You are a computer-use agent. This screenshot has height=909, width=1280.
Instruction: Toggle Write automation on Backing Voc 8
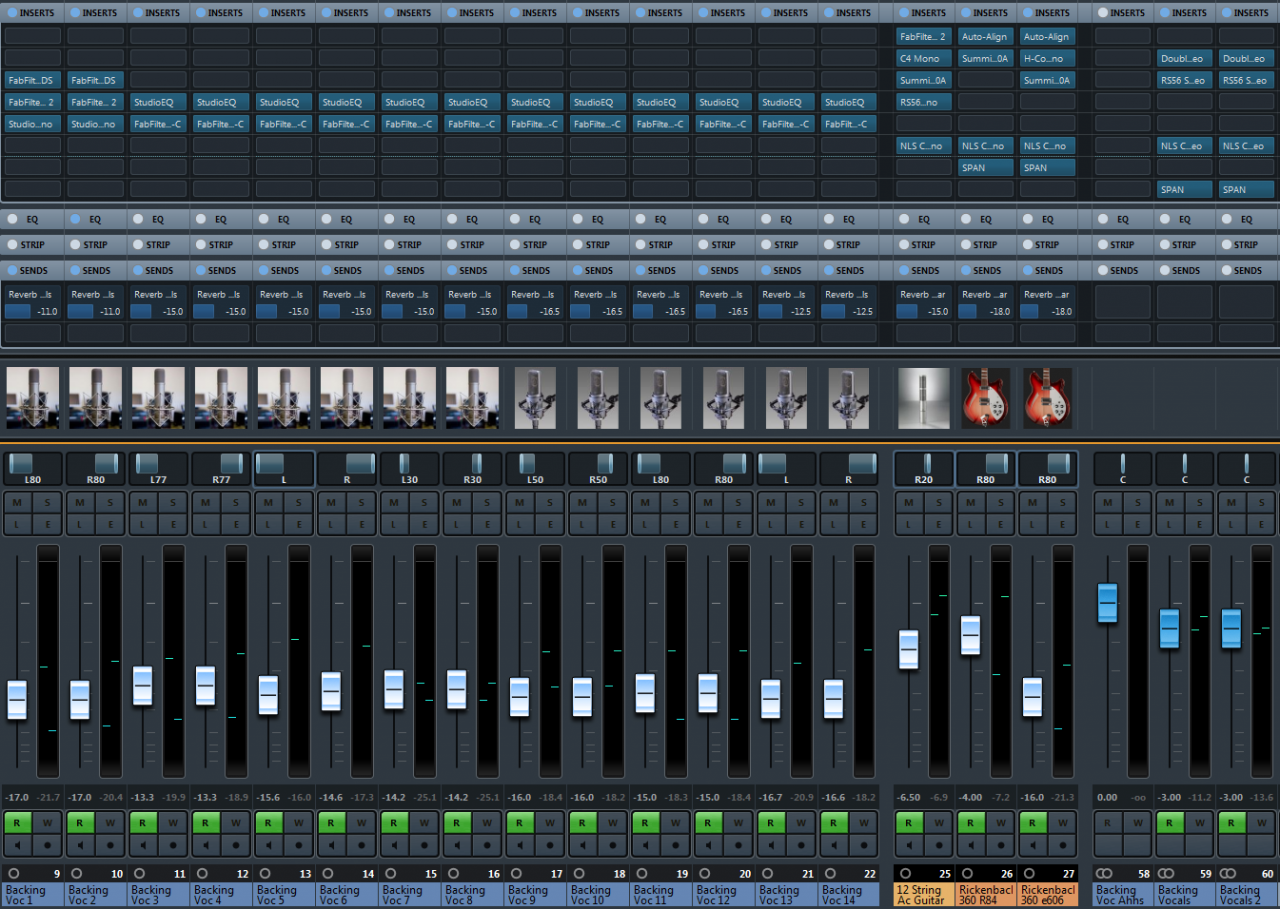(x=487, y=822)
